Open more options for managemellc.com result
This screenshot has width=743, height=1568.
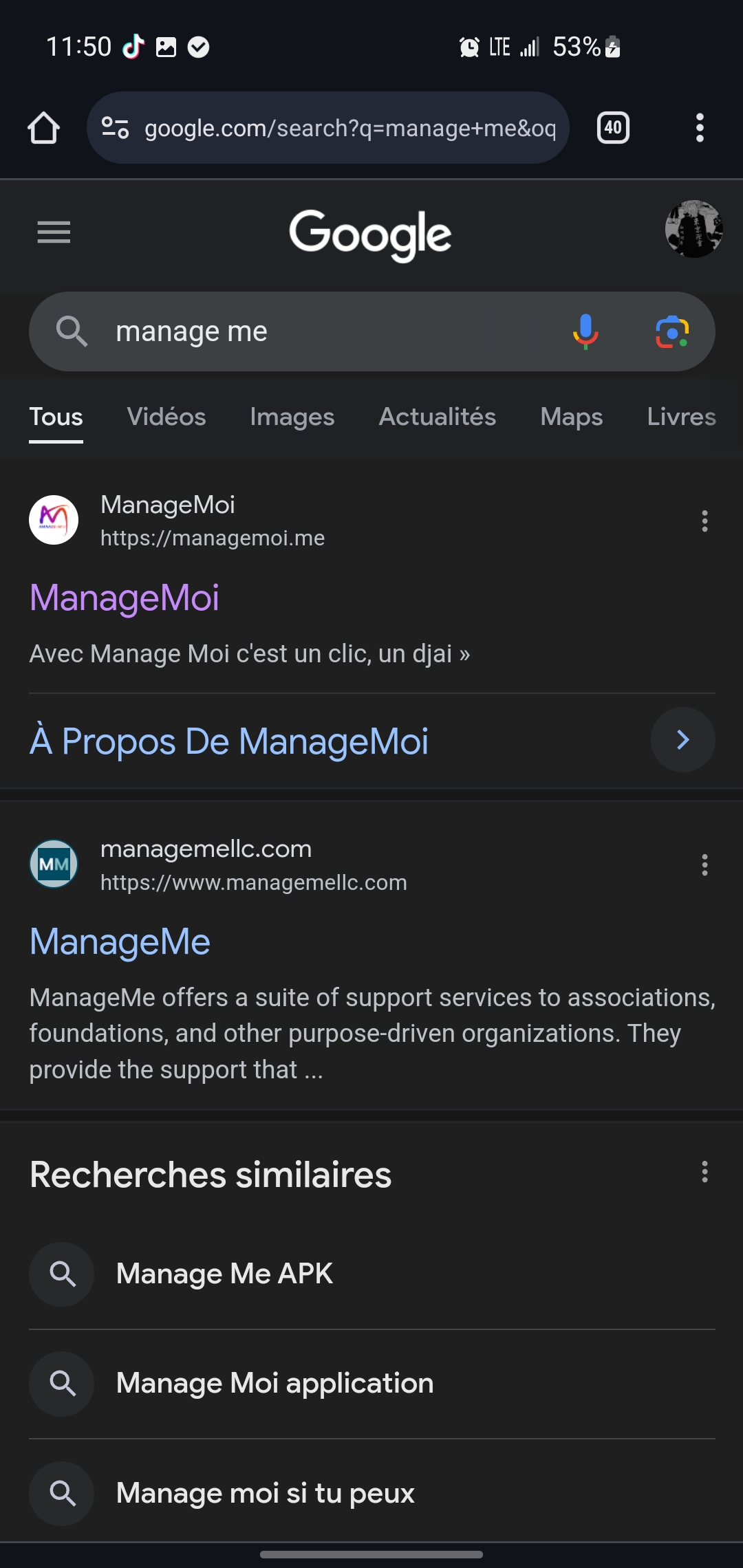click(704, 865)
